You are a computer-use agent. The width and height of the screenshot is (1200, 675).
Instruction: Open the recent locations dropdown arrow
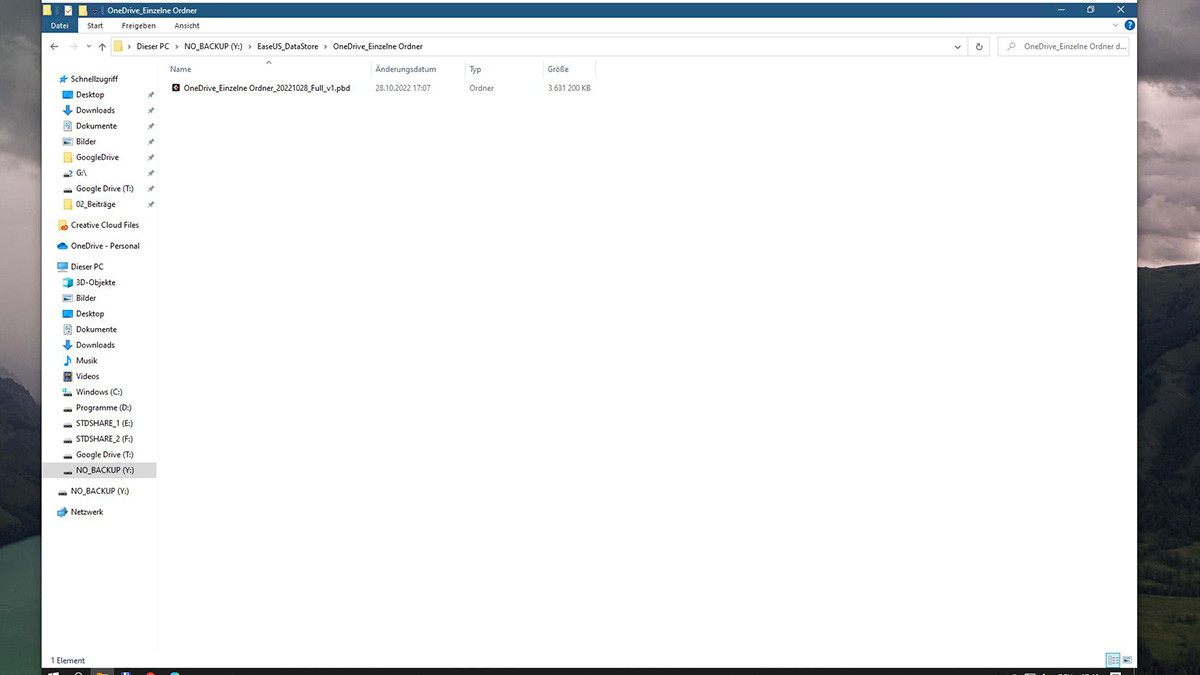click(x=88, y=47)
